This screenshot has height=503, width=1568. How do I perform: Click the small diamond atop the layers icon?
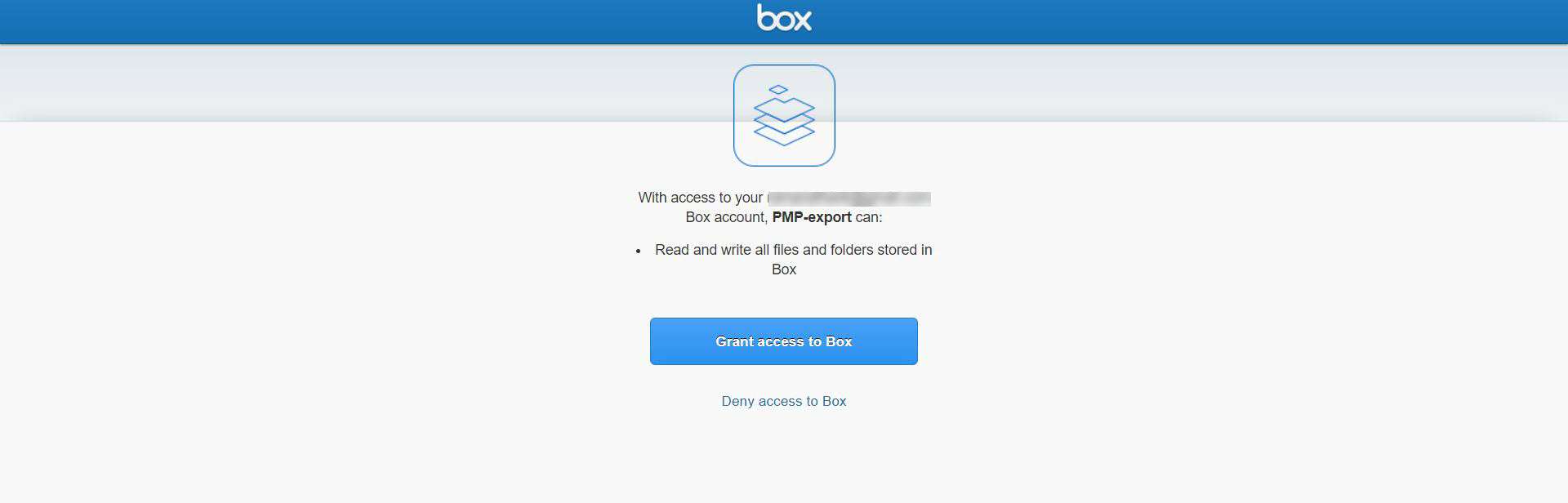click(x=778, y=90)
